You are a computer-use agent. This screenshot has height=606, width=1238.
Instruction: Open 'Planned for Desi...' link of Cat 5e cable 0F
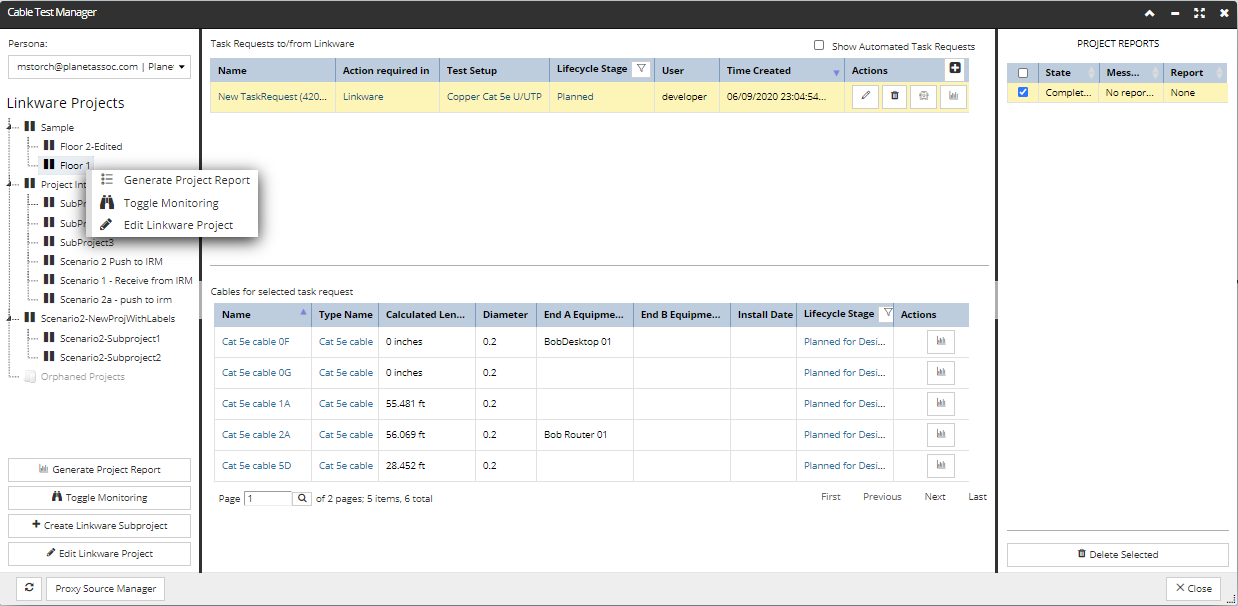click(x=844, y=342)
